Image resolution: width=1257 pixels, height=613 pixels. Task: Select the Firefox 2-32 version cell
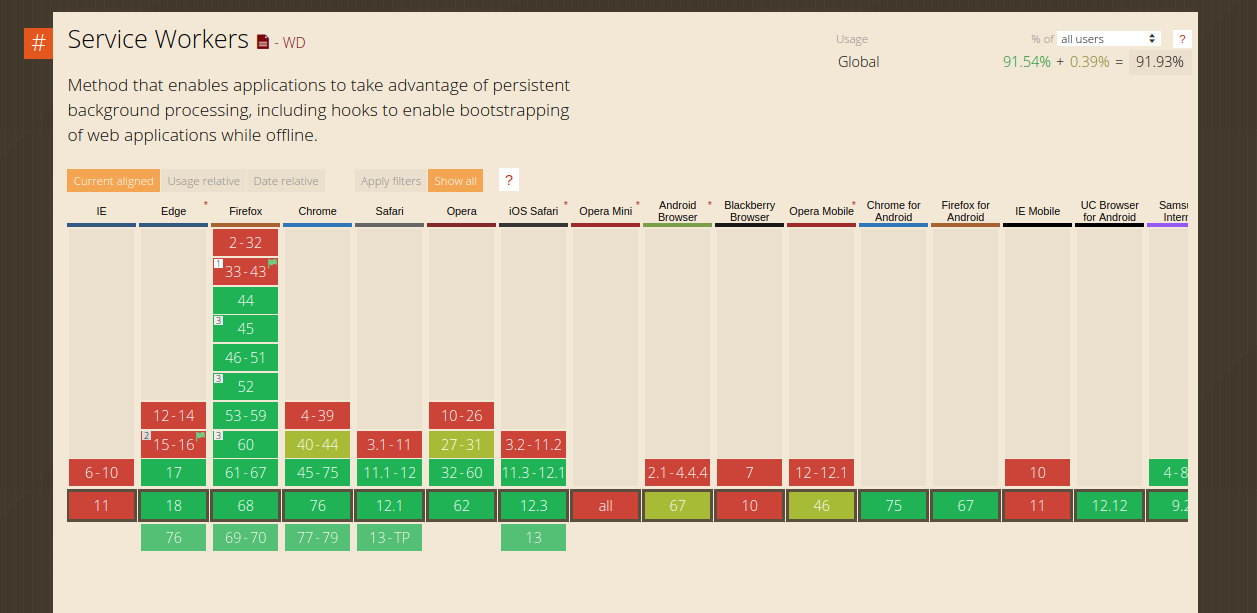click(x=245, y=242)
